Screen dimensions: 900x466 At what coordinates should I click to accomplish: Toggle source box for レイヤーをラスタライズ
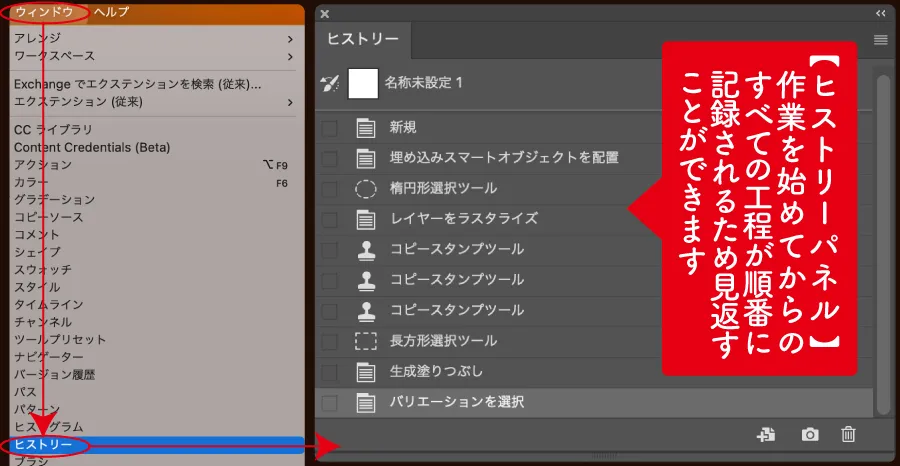point(330,219)
